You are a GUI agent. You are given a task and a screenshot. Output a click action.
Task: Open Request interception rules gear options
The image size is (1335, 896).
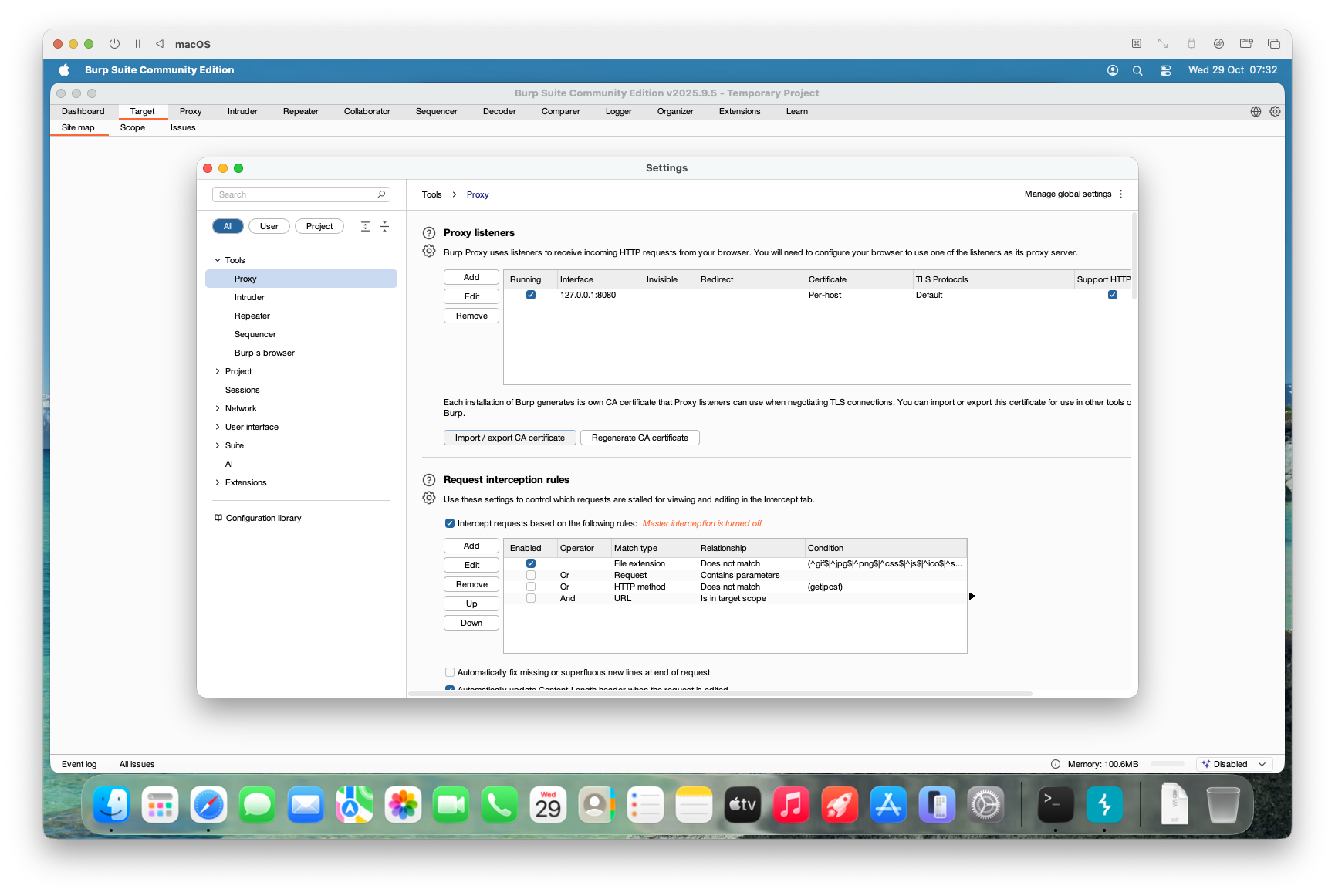pyautogui.click(x=429, y=498)
